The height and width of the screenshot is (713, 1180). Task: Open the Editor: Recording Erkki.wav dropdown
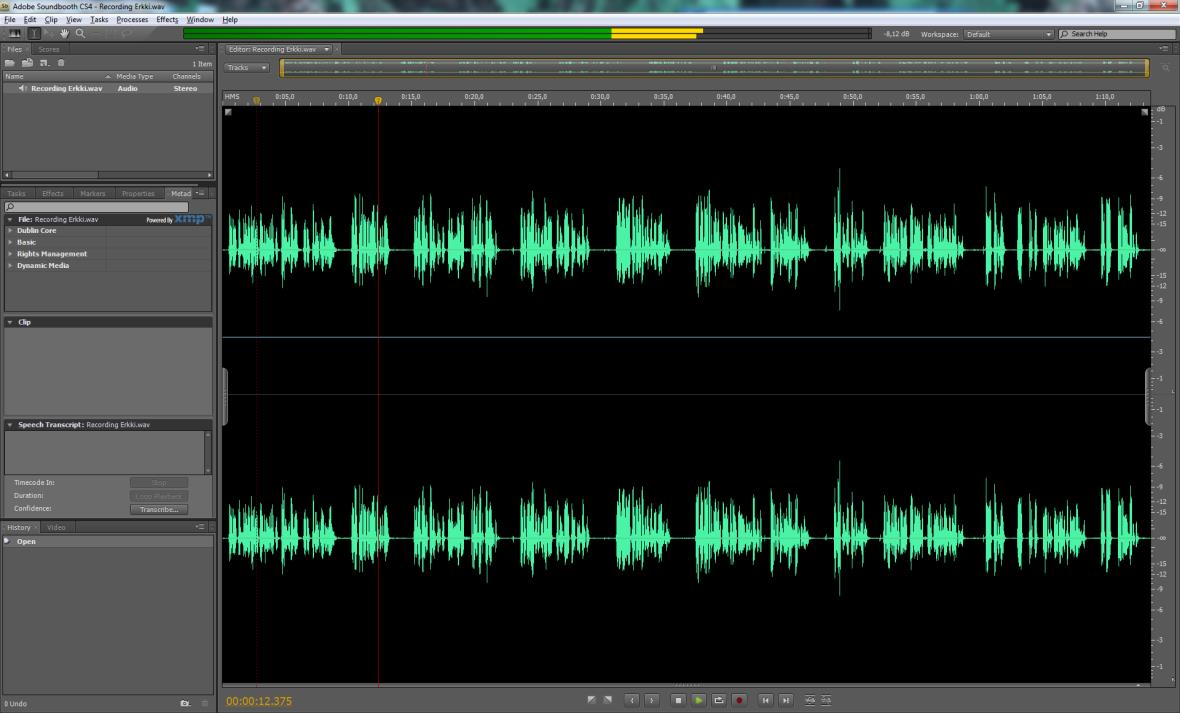(278, 49)
